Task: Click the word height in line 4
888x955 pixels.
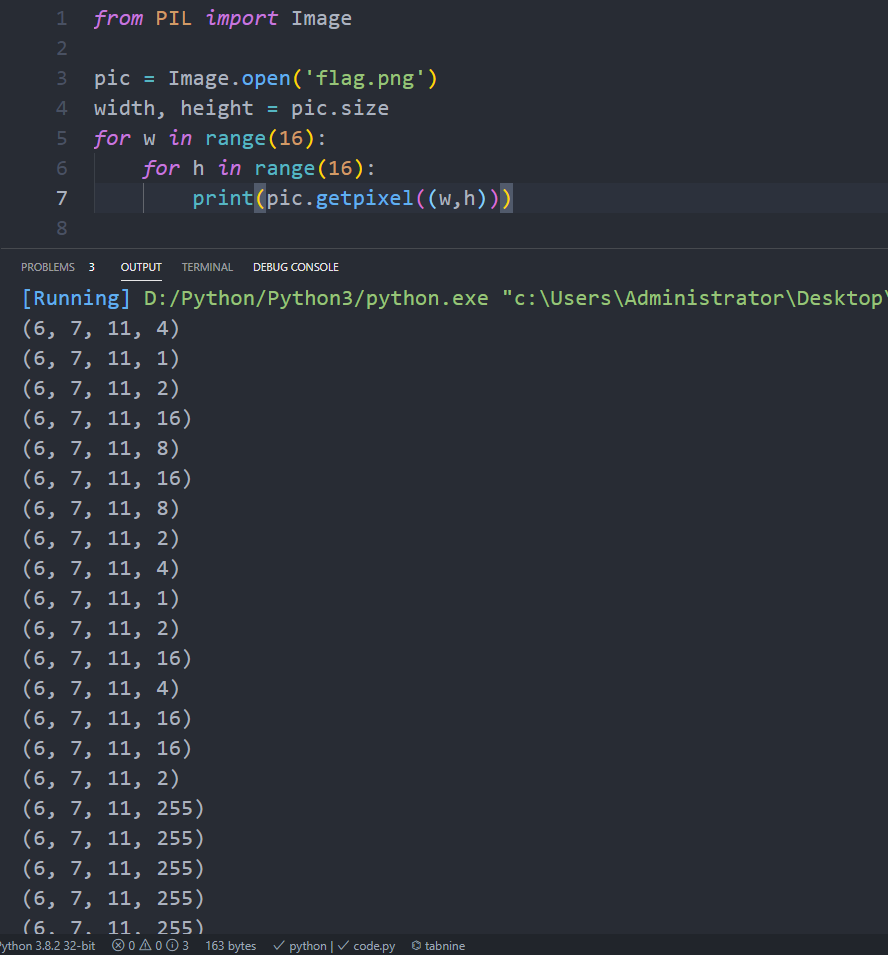Action: pyautogui.click(x=217, y=108)
